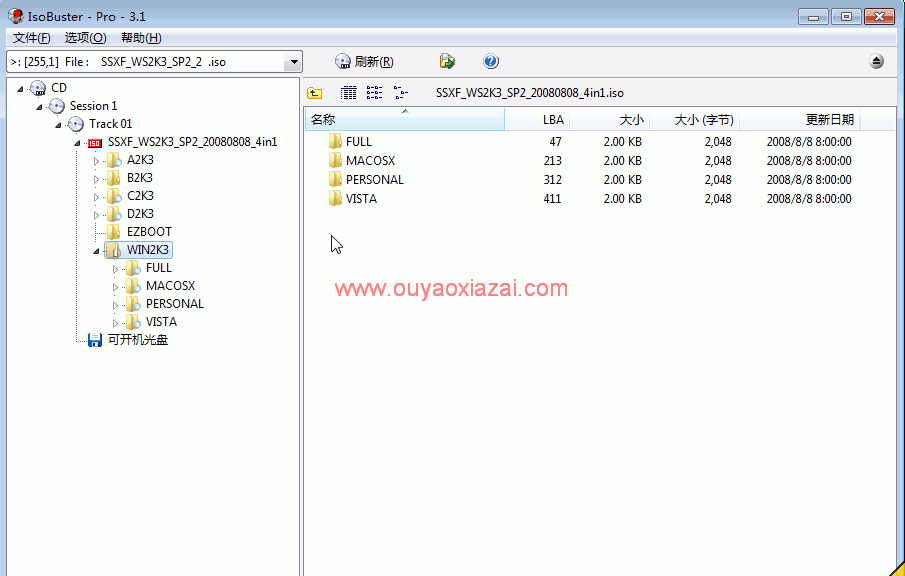Click PERSONAL folder icon in file list

click(335, 179)
